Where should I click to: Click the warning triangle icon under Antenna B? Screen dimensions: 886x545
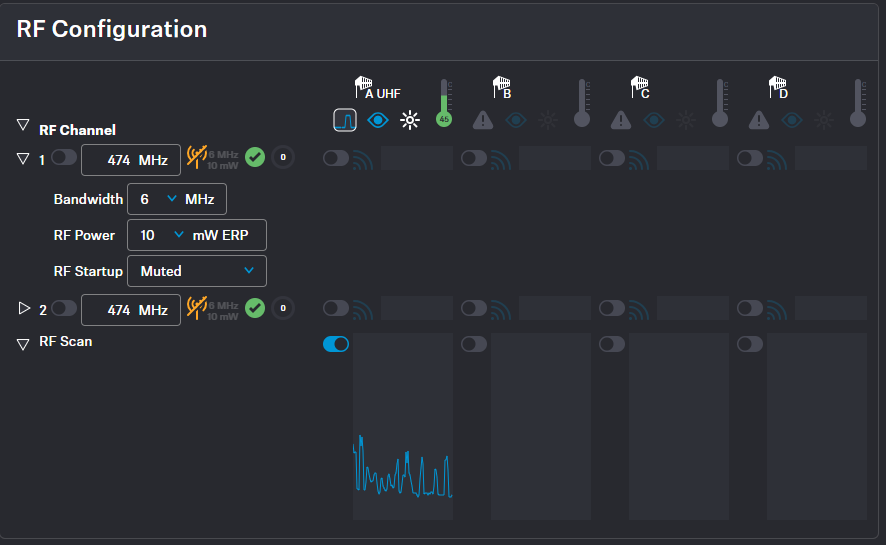click(x=483, y=121)
